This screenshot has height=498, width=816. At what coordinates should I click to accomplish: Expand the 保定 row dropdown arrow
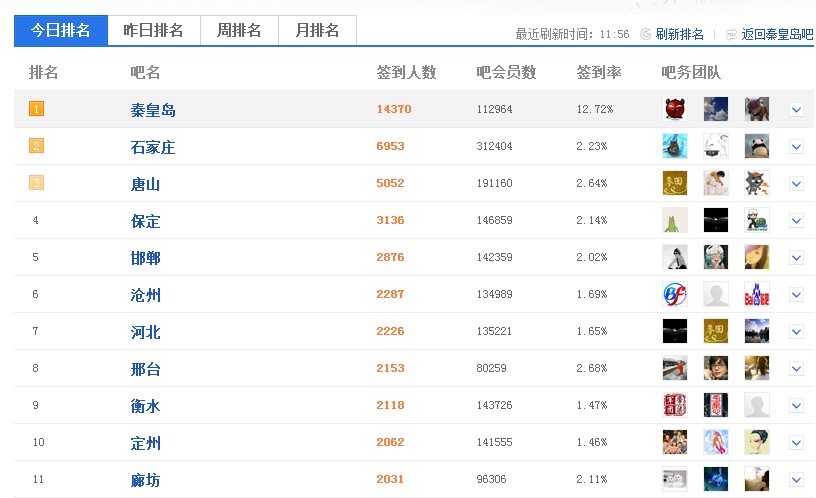796,220
